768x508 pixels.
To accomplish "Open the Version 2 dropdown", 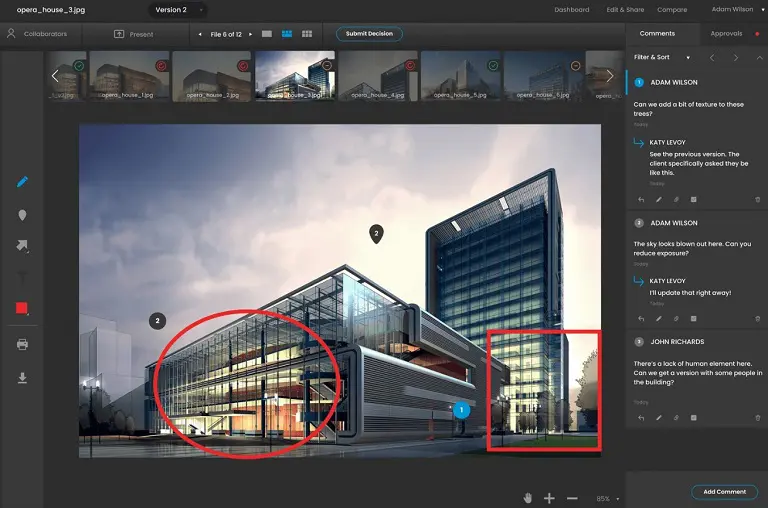I will pyautogui.click(x=179, y=10).
